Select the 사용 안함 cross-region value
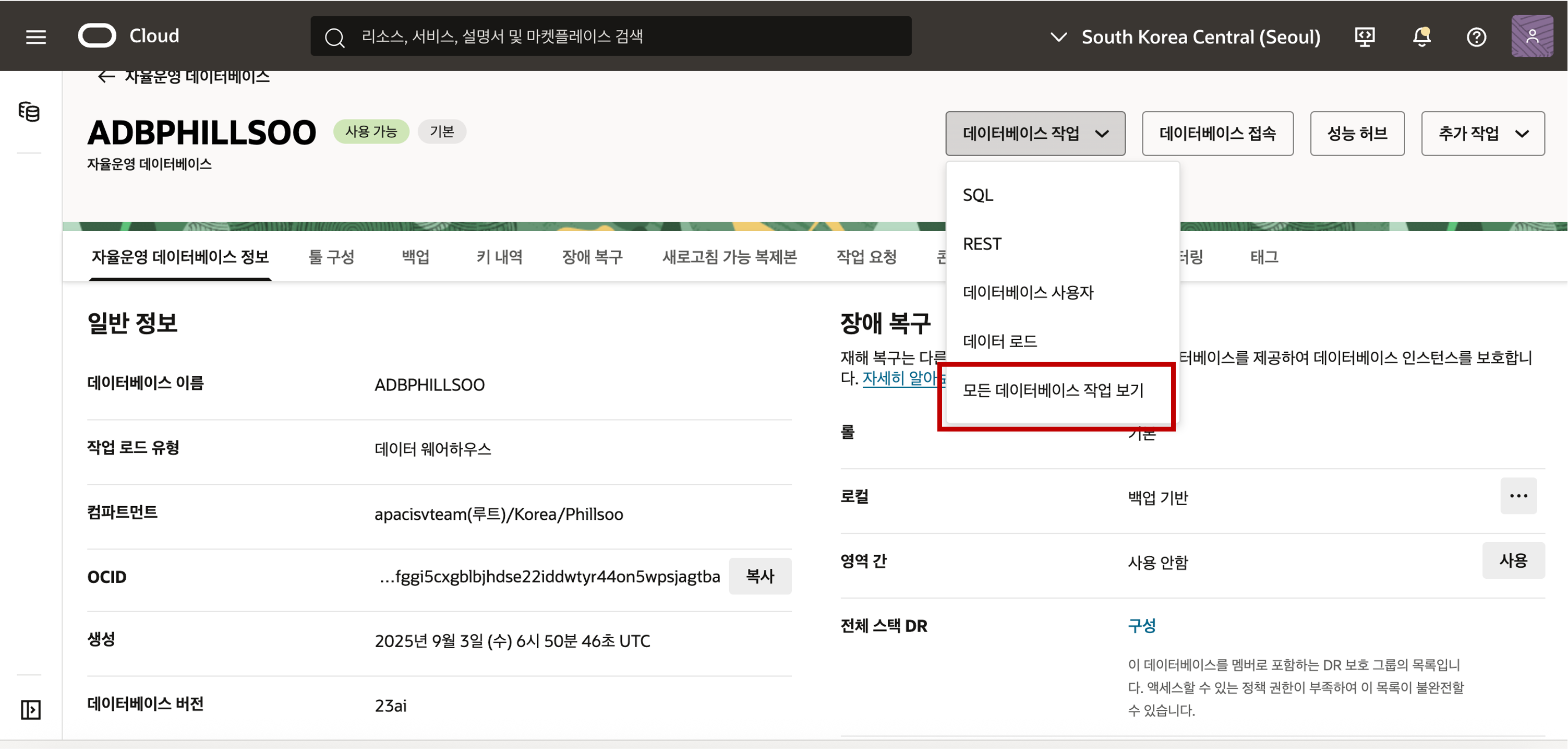 [x=1157, y=562]
